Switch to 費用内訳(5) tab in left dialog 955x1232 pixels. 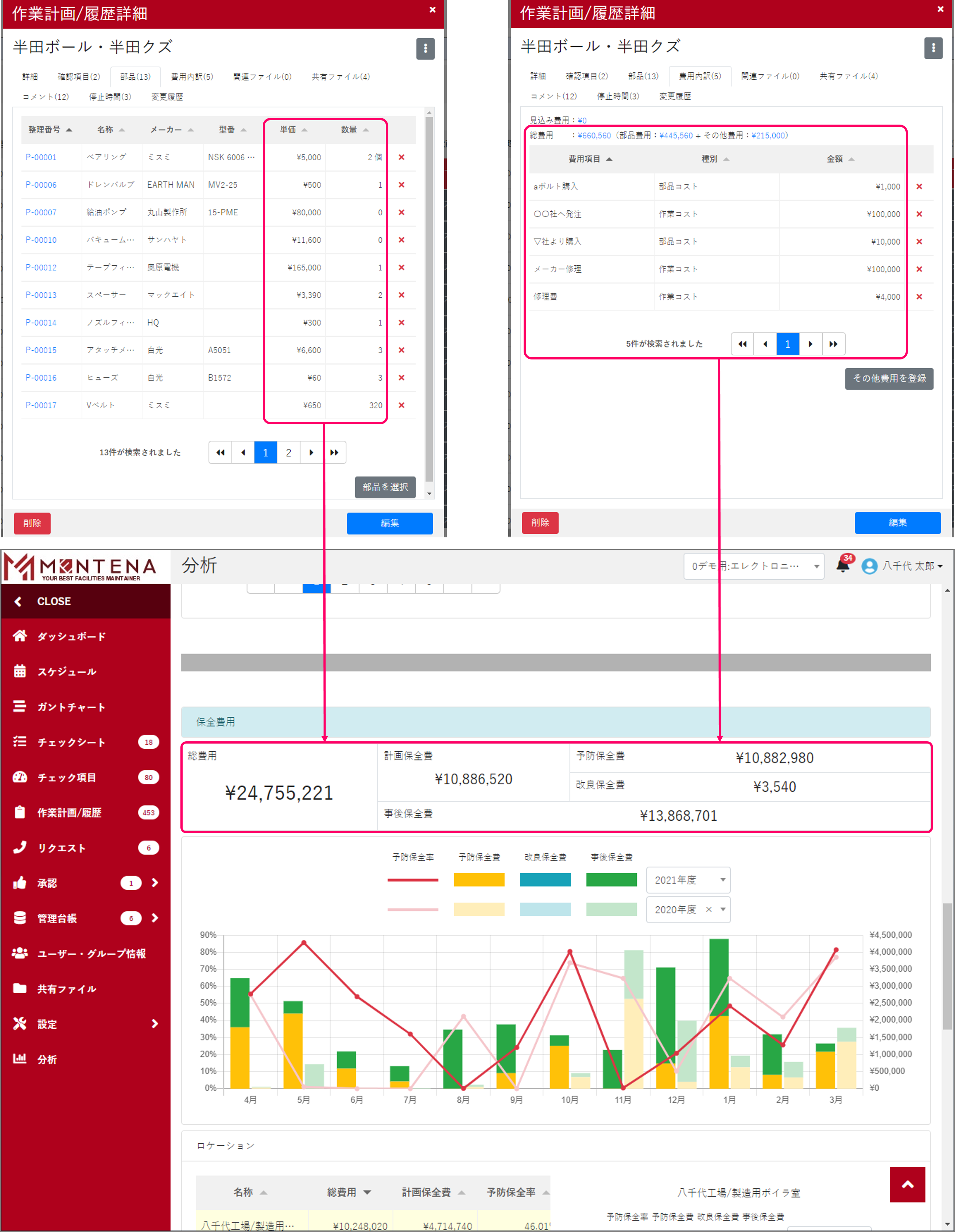(x=192, y=77)
